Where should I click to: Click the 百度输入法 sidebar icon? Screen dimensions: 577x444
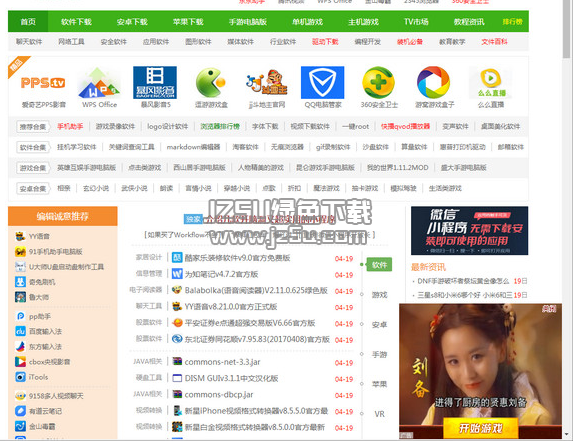pos(20,331)
